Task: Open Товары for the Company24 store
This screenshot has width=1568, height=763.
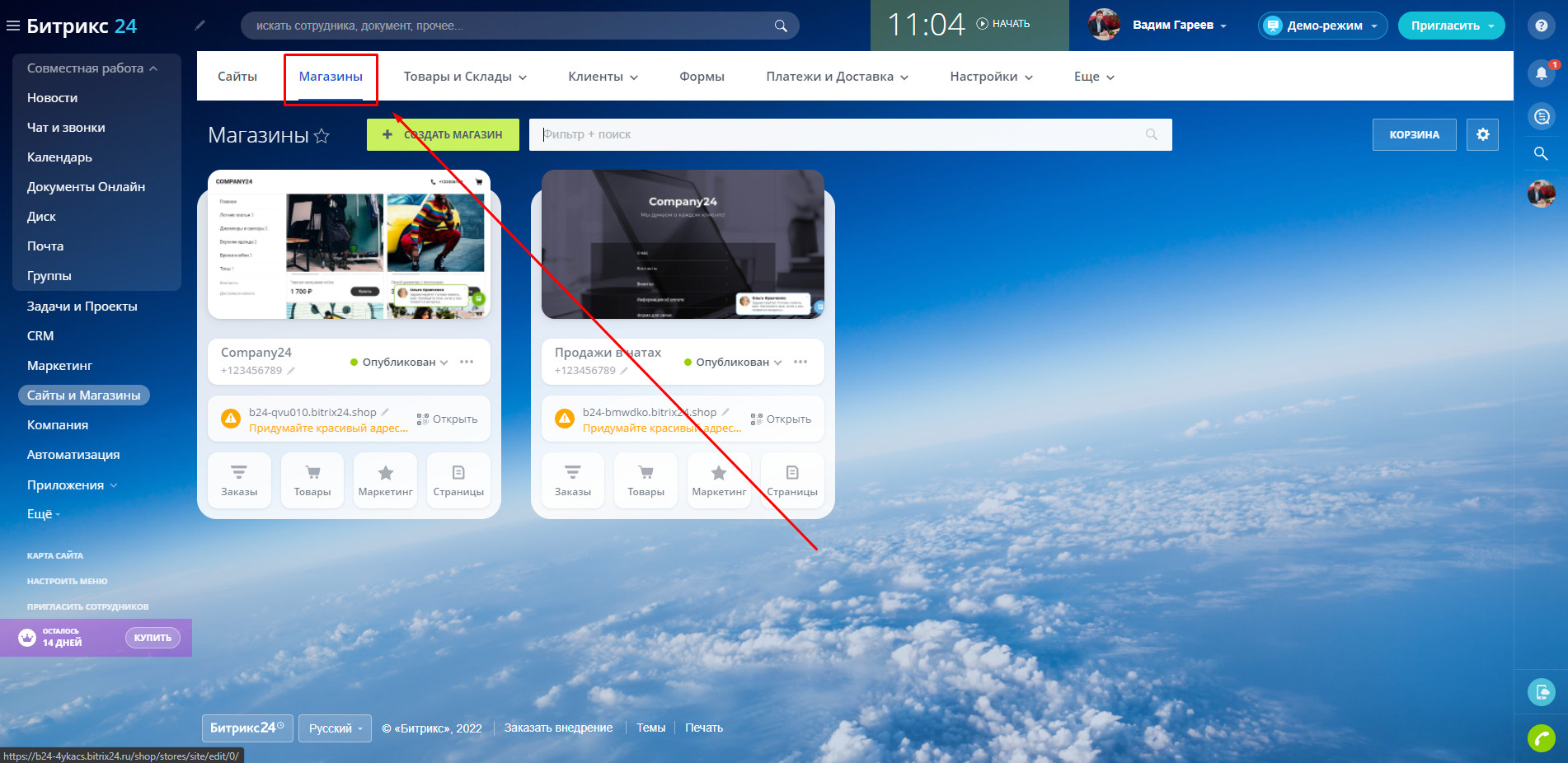Action: (x=312, y=480)
